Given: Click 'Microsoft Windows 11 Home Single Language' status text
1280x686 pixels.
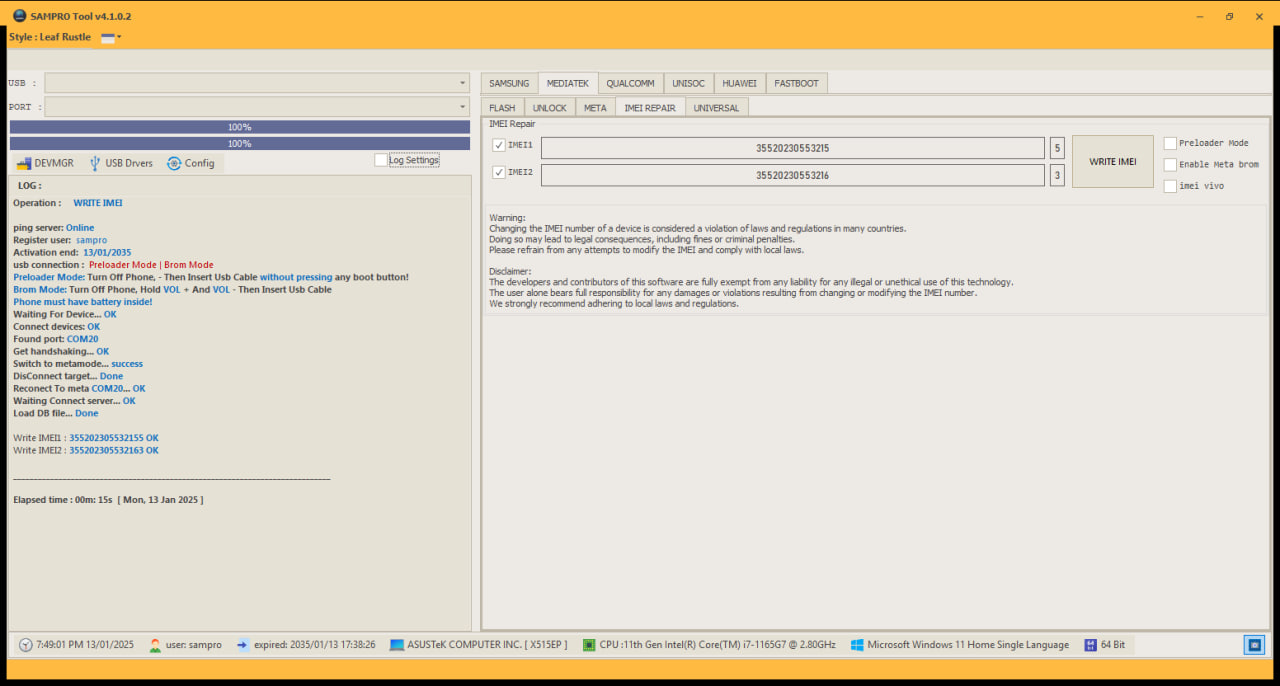Looking at the screenshot, I should point(968,645).
